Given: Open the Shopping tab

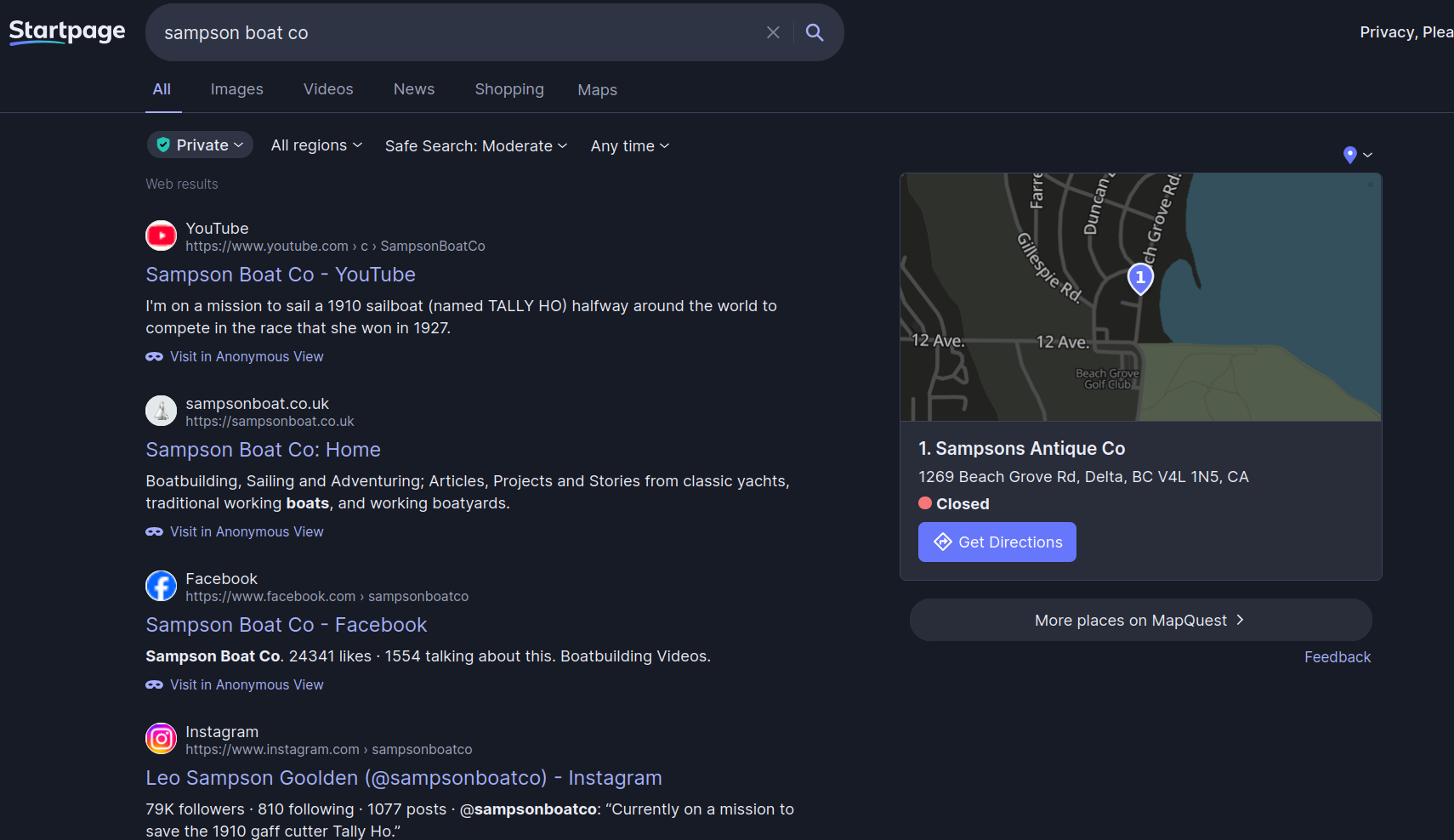Looking at the screenshot, I should [x=509, y=89].
